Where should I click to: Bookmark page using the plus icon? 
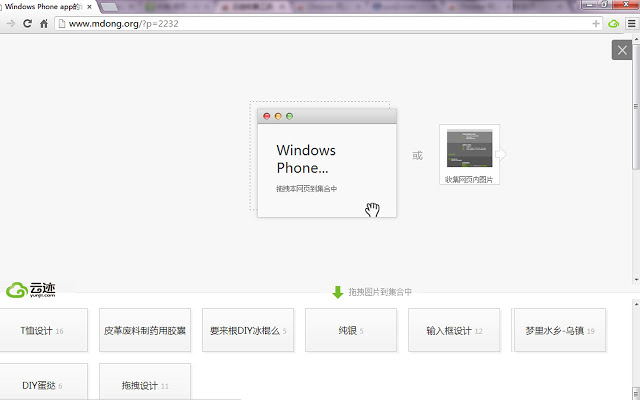596,24
